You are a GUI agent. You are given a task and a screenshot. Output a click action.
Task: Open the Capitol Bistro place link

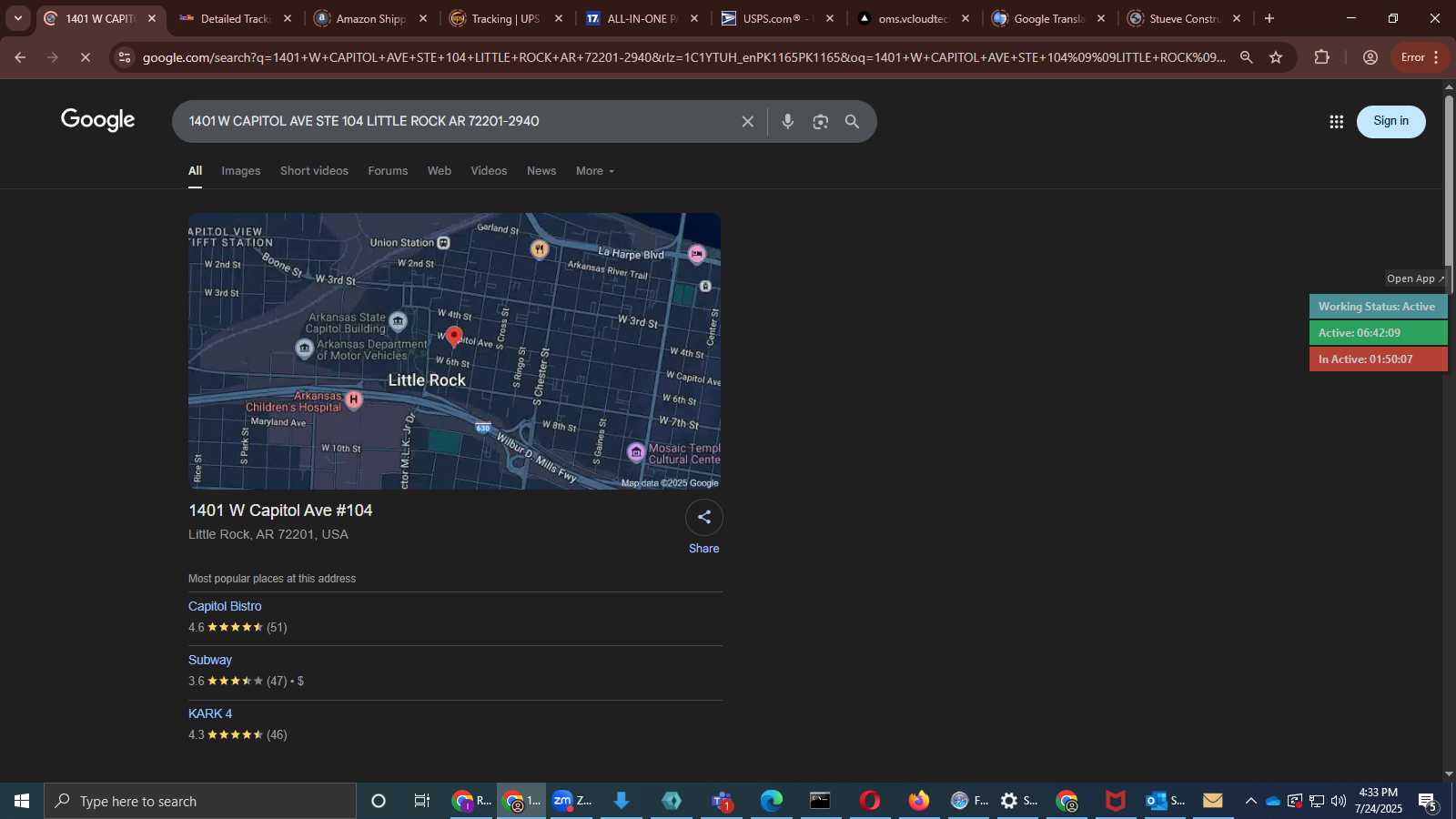coord(225,606)
